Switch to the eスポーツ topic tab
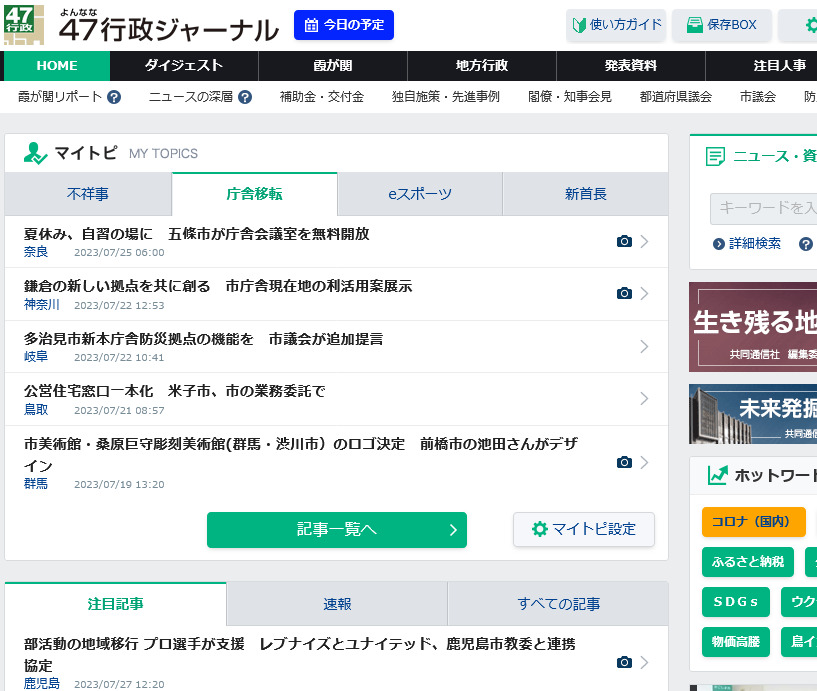Image resolution: width=817 pixels, height=691 pixels. click(x=419, y=193)
